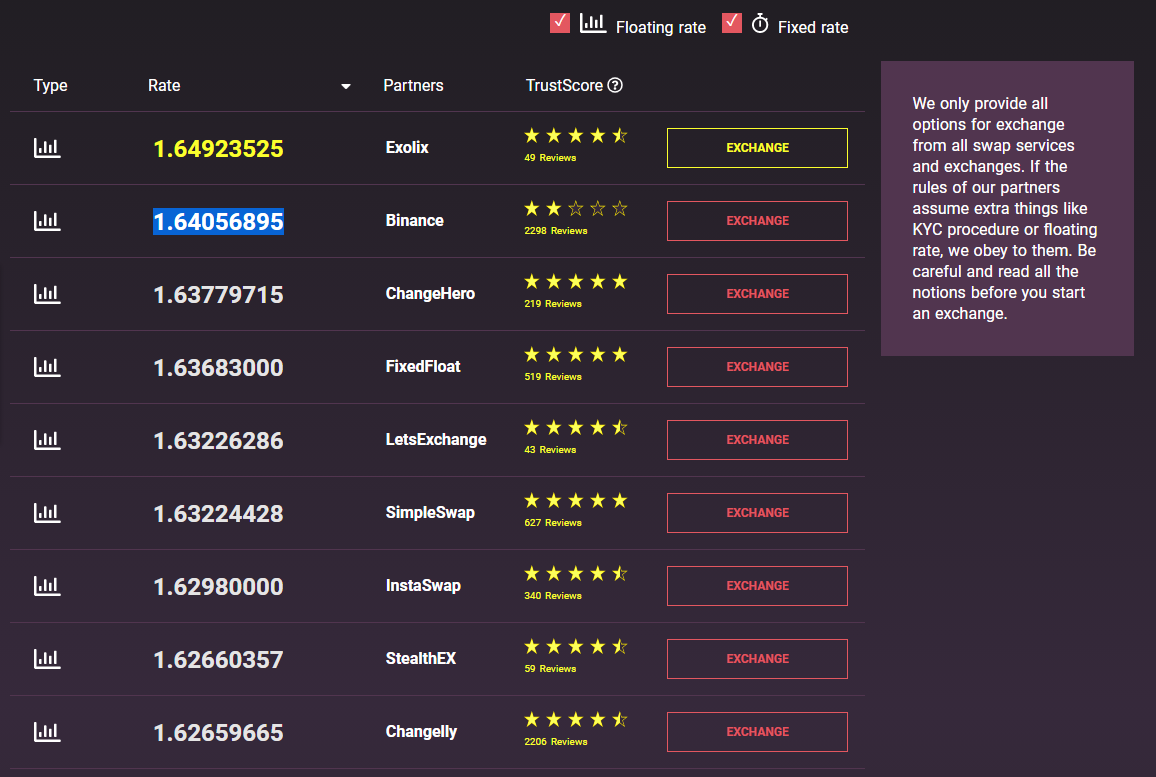The image size is (1156, 777).
Task: Click the stopwatch icon next to Fixed rate
Action: coord(760,24)
